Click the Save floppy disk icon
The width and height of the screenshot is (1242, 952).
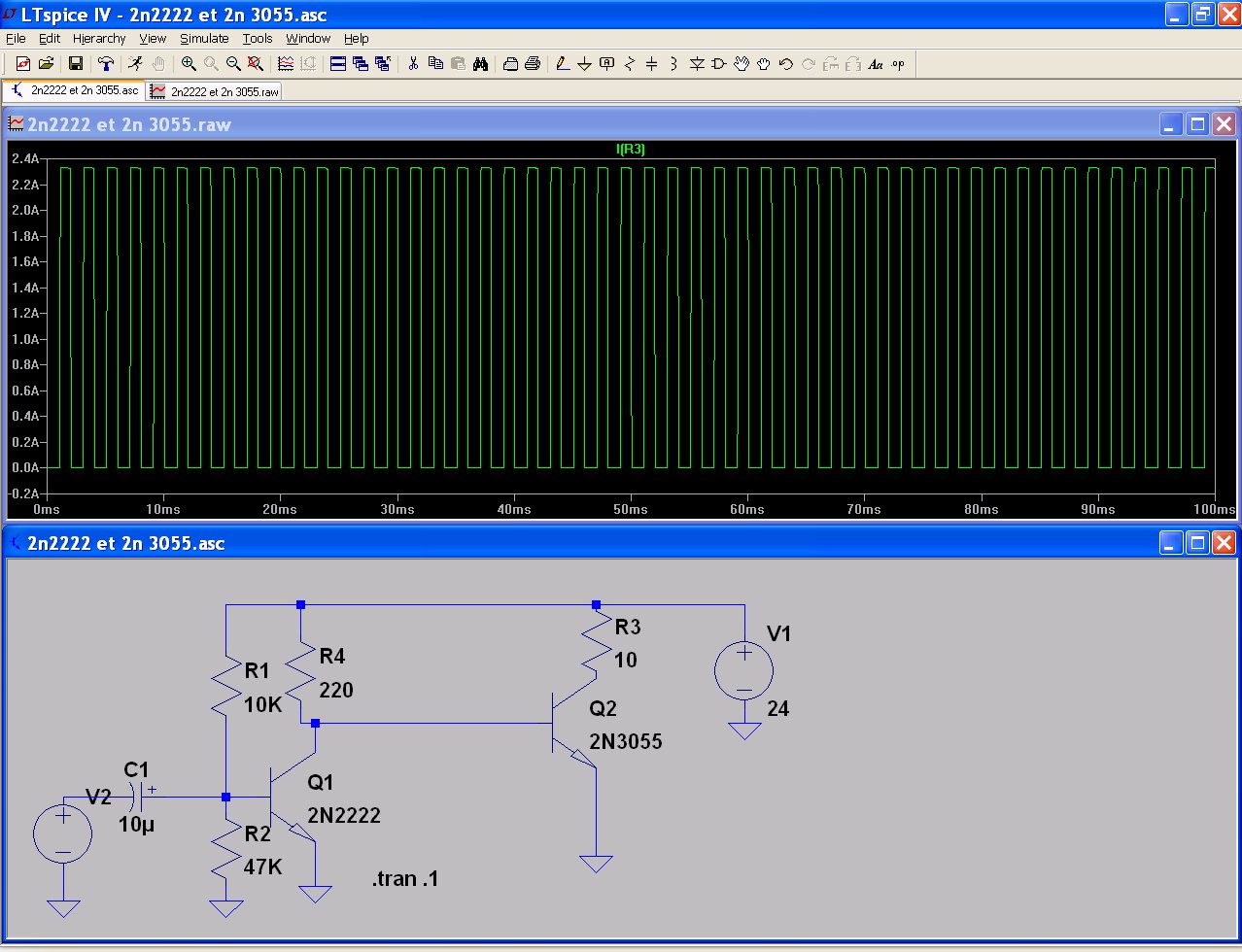(x=75, y=64)
